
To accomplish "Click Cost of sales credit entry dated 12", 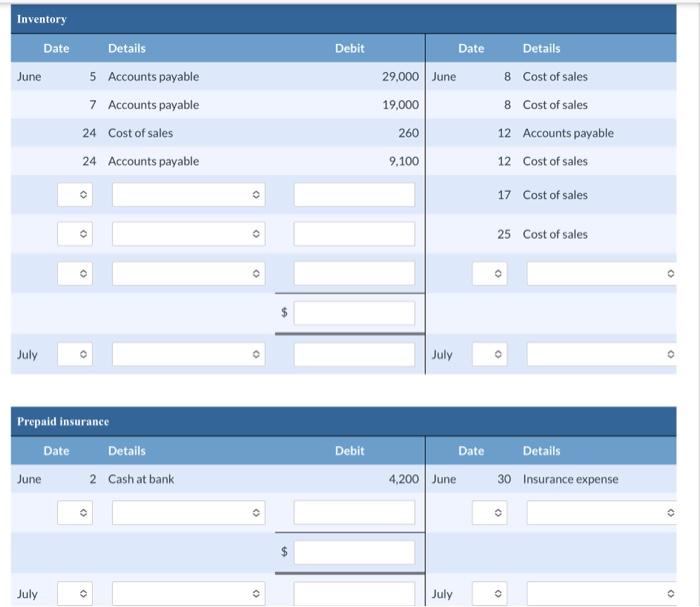I will [x=555, y=161].
